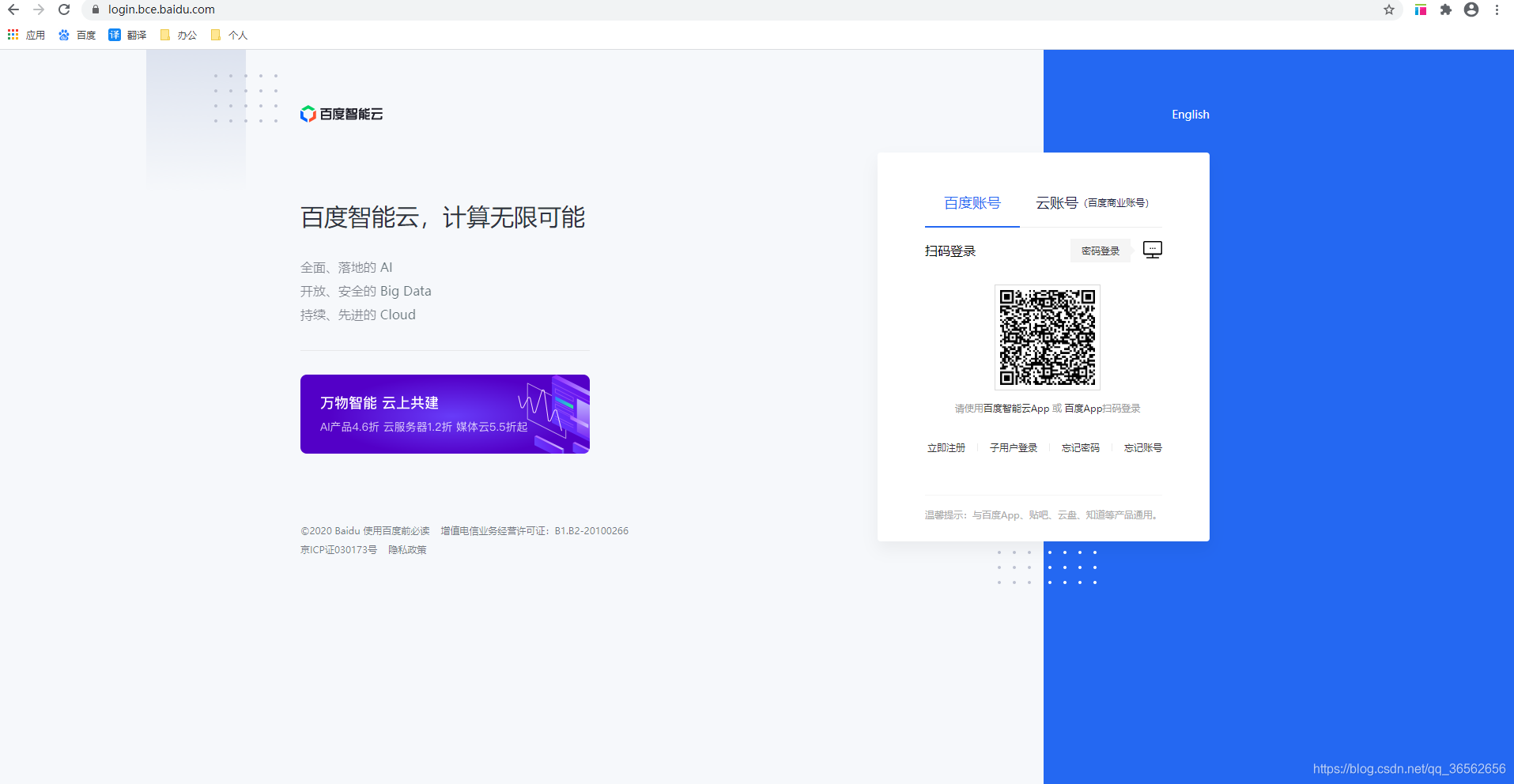The height and width of the screenshot is (784, 1514).
Task: Open the 隐私政策 link
Action: [x=407, y=550]
